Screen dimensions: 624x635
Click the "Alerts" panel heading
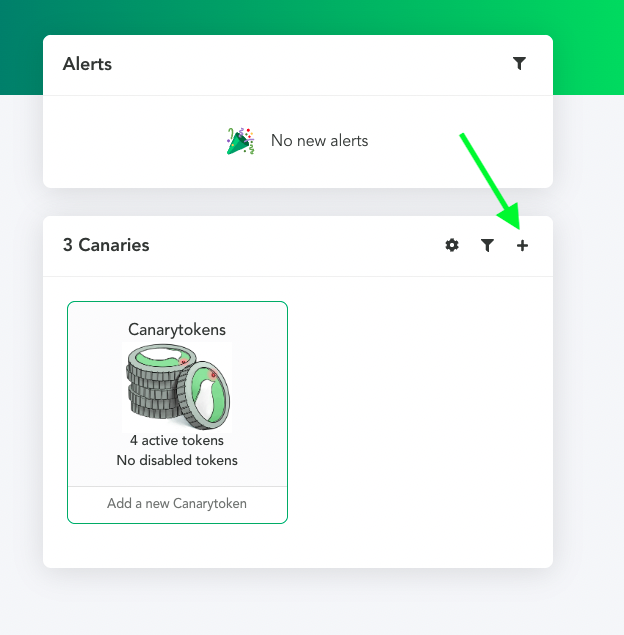87,64
